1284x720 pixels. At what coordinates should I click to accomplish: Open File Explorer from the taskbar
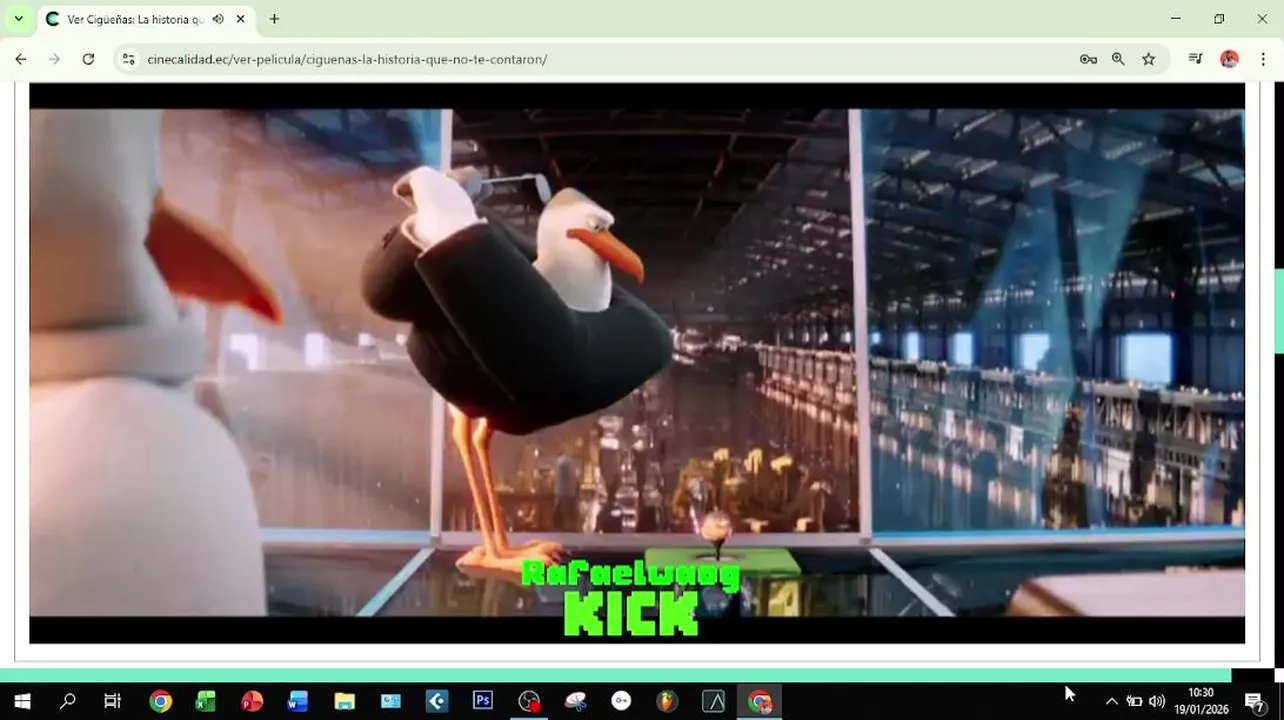[344, 701]
